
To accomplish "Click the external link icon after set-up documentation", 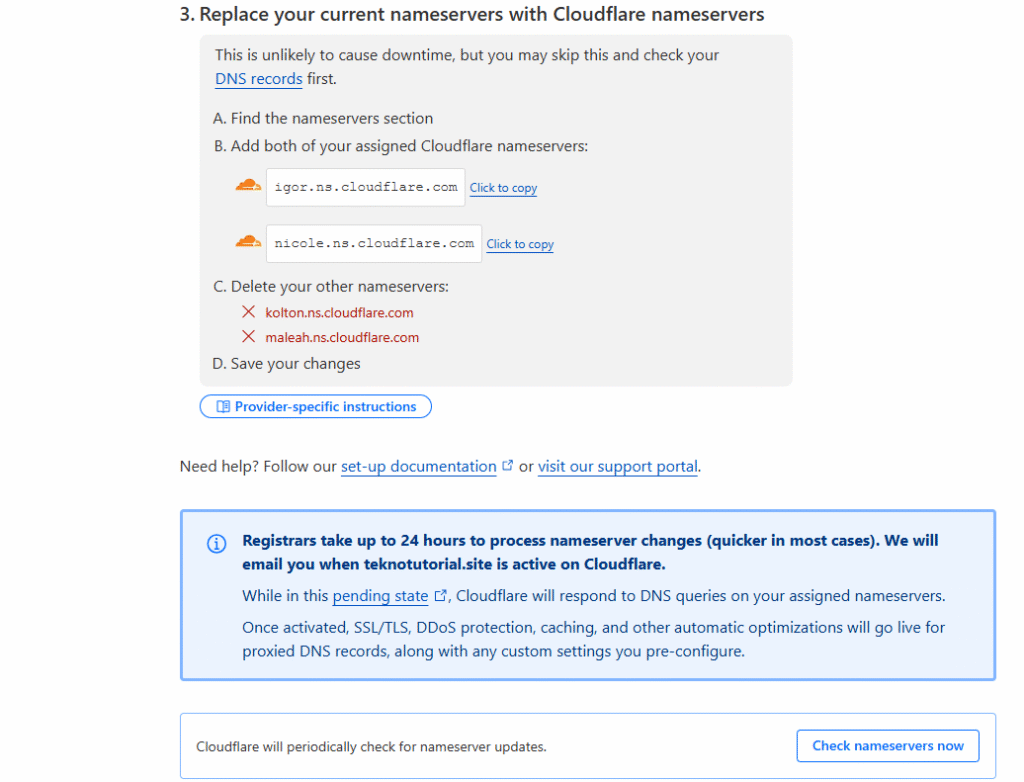I will 507,465.
